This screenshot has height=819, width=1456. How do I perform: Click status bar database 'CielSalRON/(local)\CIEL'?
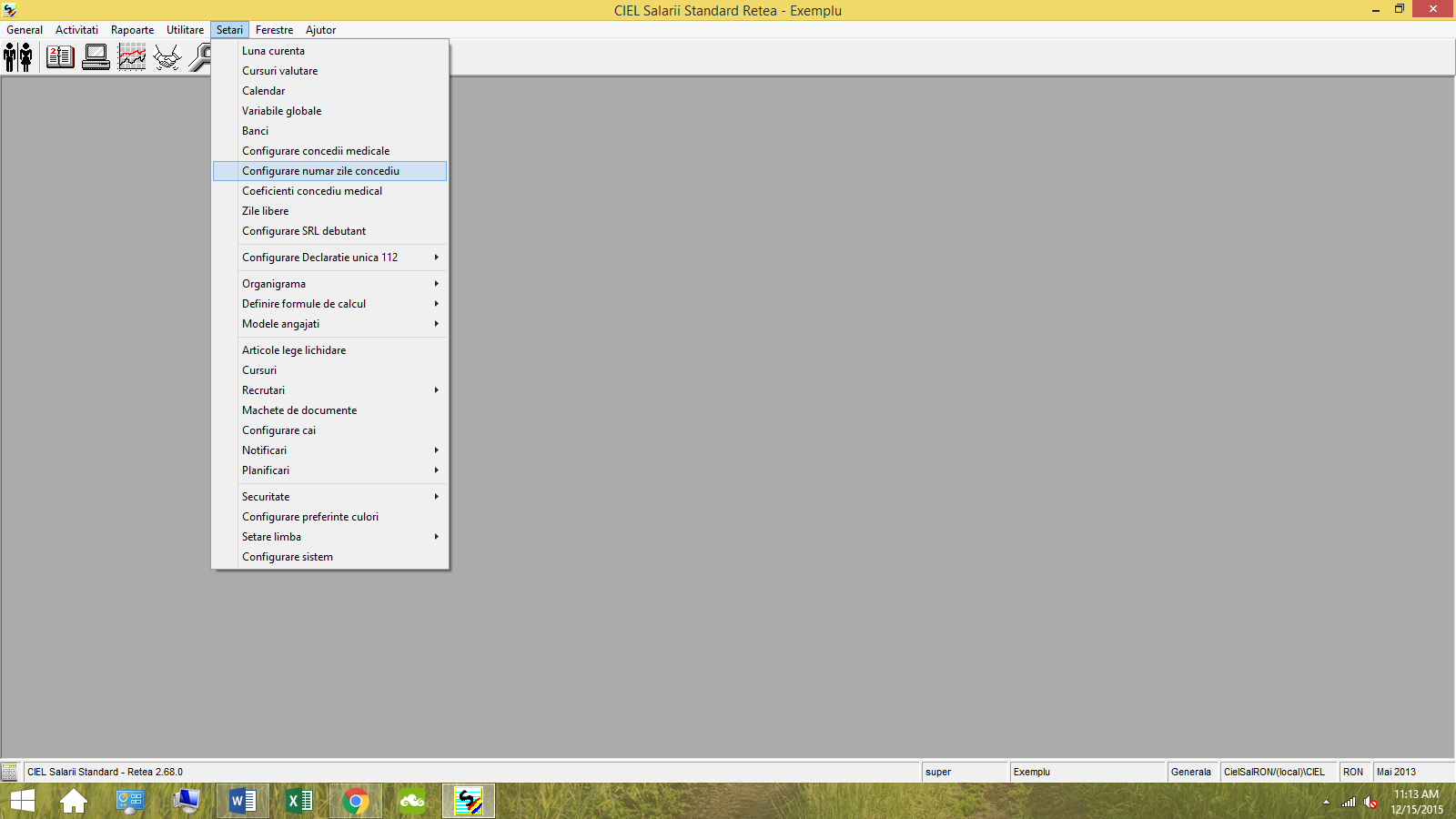point(1274,772)
